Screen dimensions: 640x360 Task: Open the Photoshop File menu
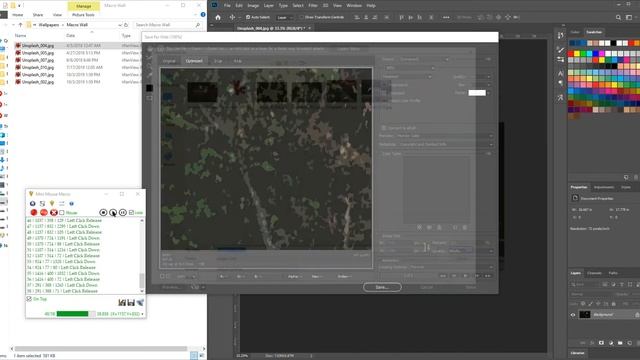click(227, 5)
